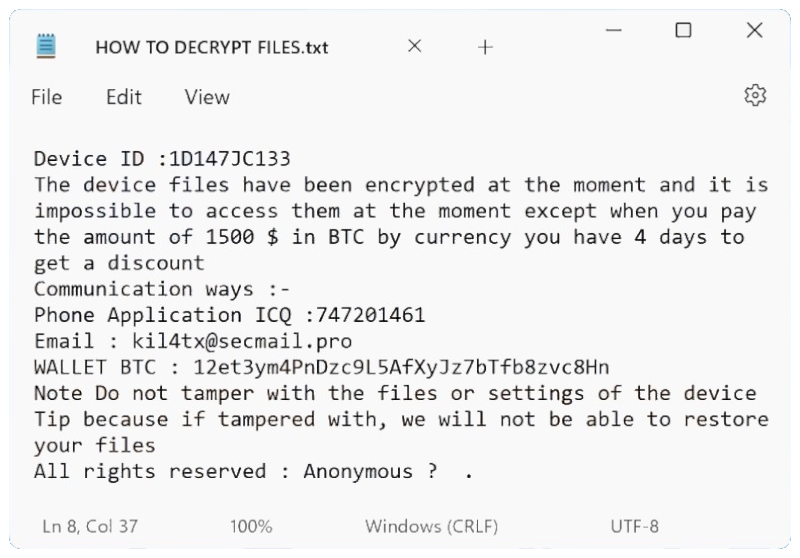
Task: Close the HOW TO DECRYPT FILES.txt tab
Action: pyautogui.click(x=415, y=47)
